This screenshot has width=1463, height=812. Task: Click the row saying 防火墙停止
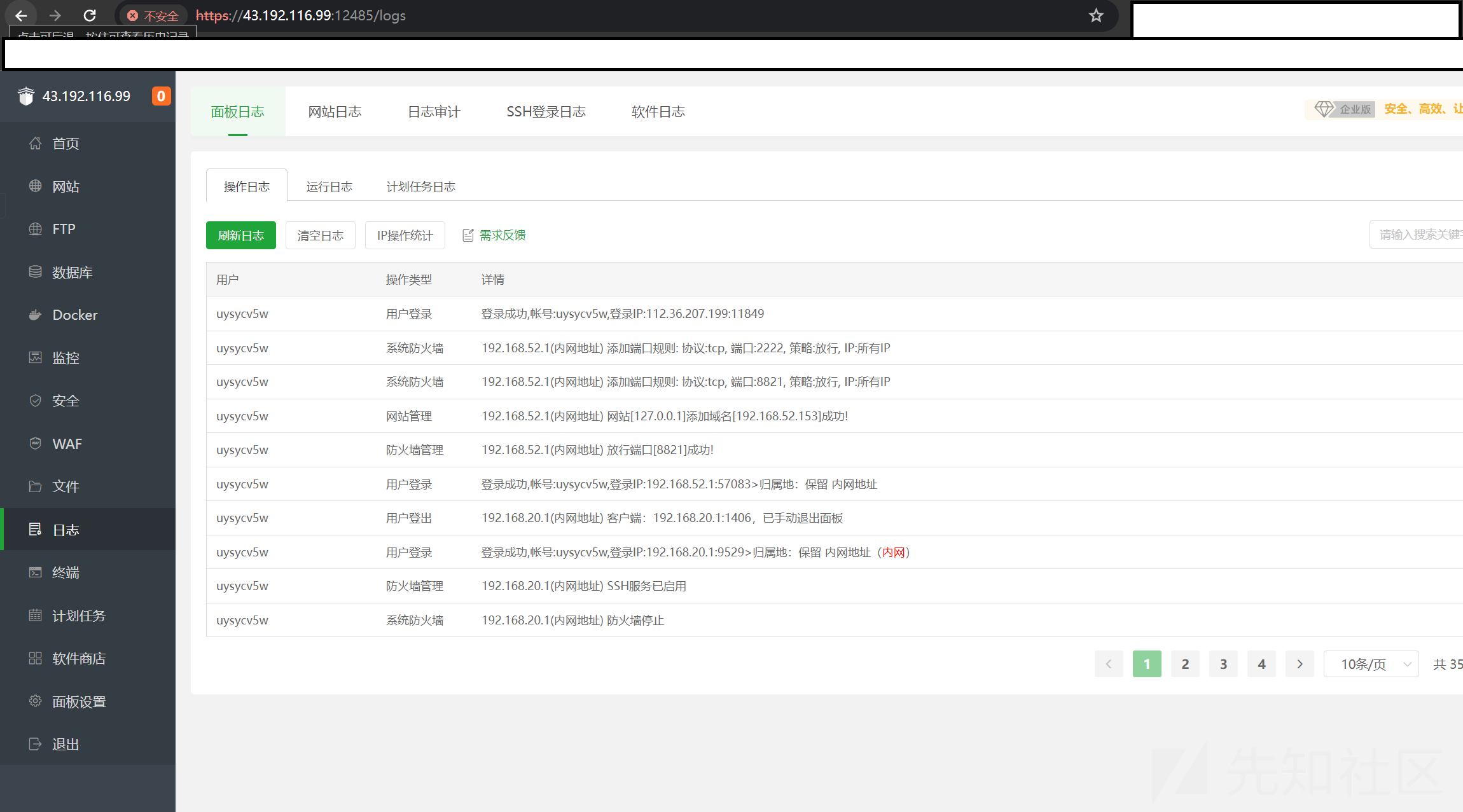click(835, 620)
